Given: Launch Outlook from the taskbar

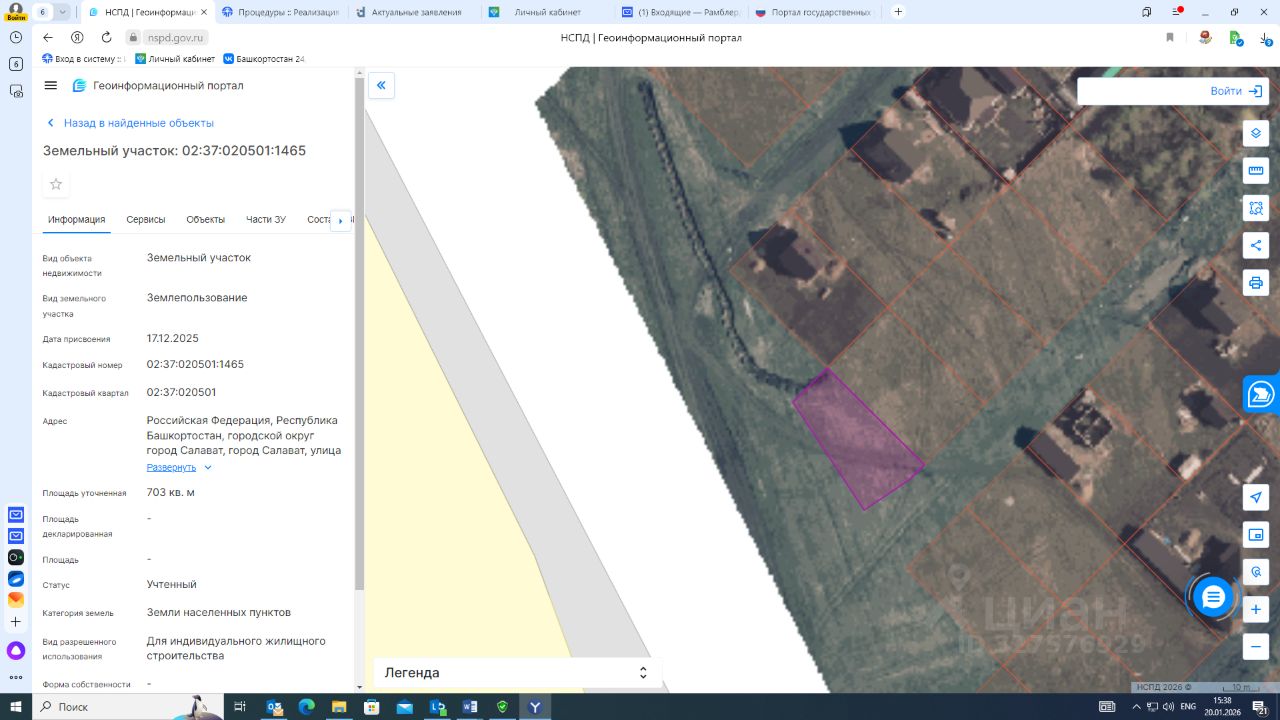Looking at the screenshot, I should pos(274,707).
